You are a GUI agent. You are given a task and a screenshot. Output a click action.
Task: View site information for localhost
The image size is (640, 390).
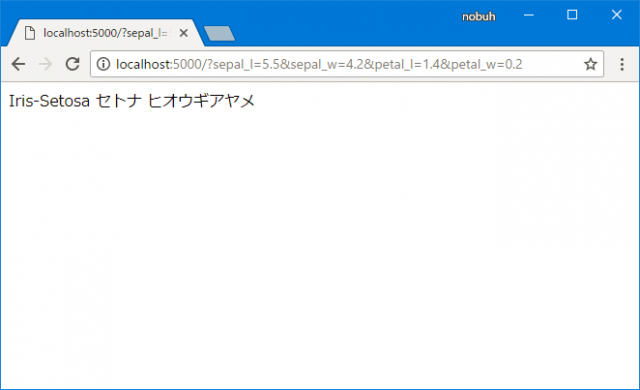click(103, 64)
